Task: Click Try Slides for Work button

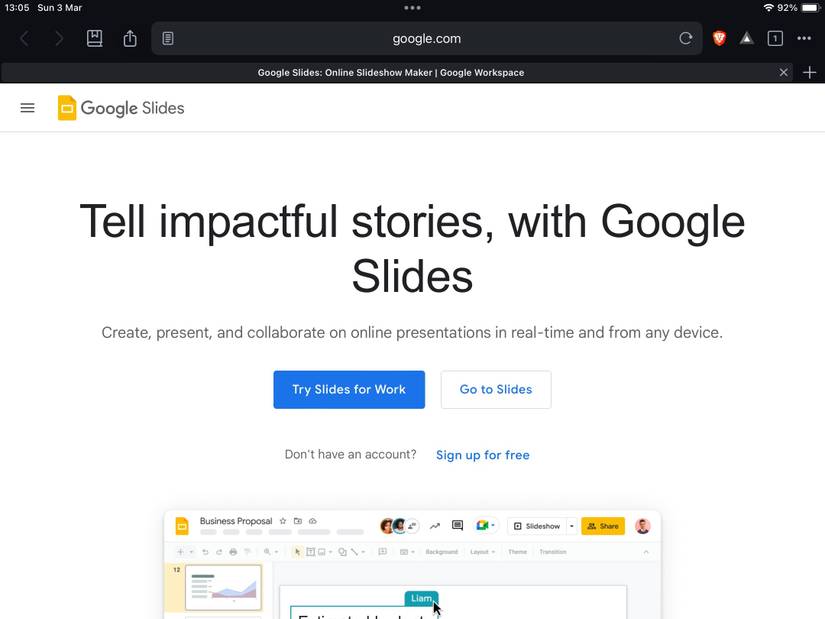Action: click(349, 390)
